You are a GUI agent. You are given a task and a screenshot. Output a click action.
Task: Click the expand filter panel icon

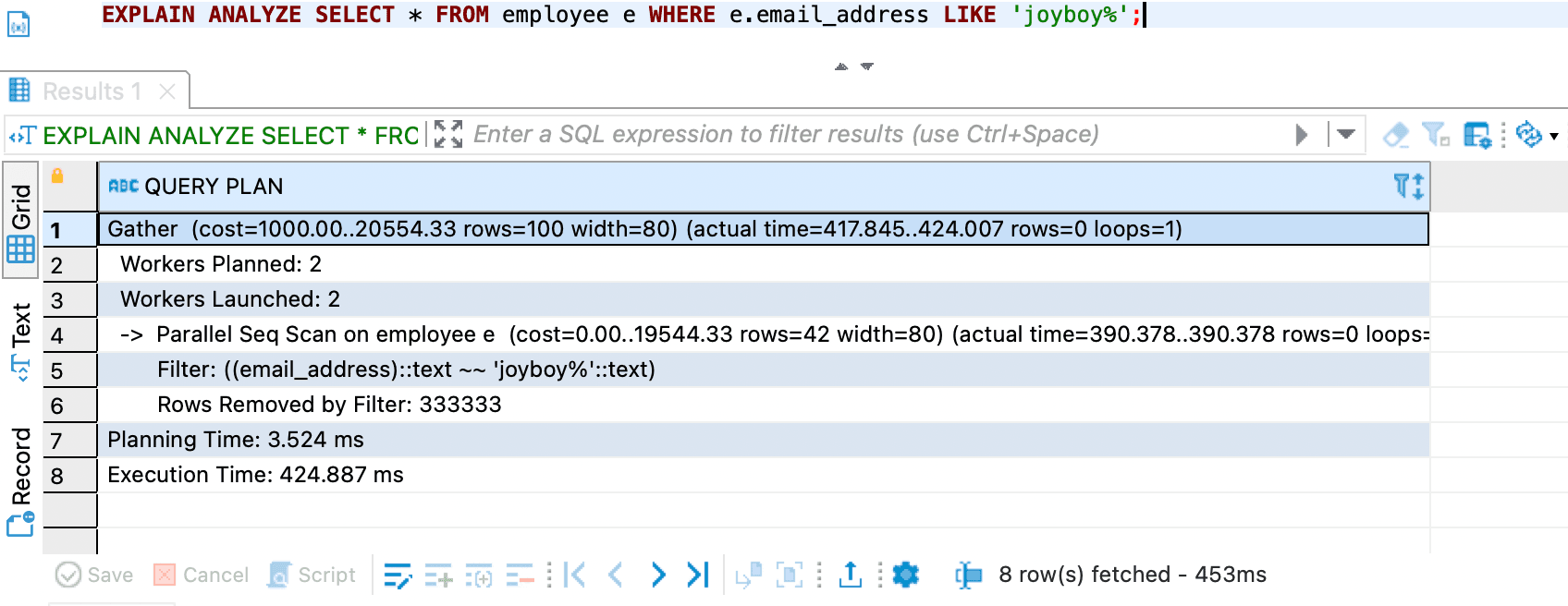tap(448, 134)
